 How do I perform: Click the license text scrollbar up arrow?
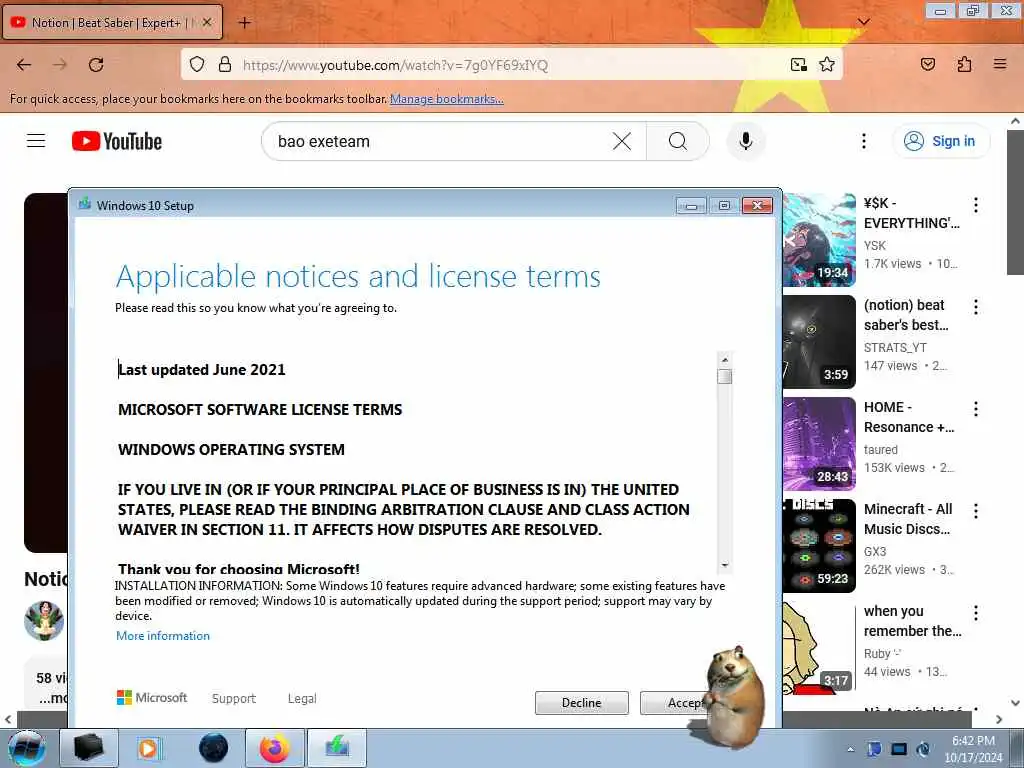click(x=724, y=360)
